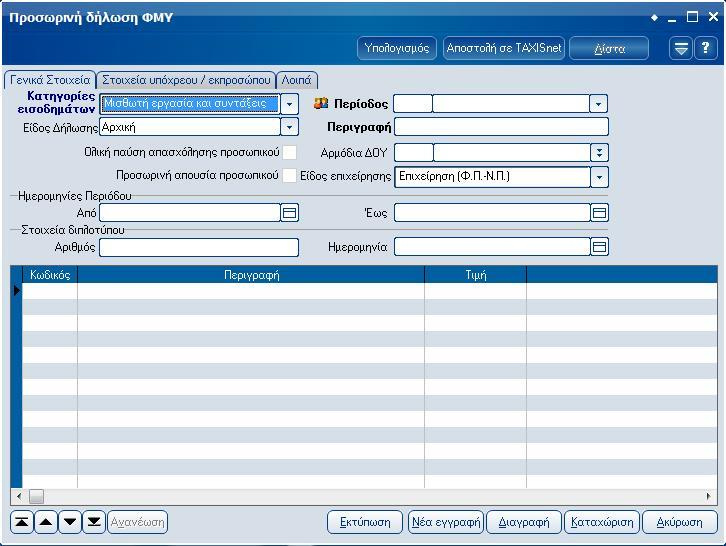Click the Αρχική value field
Viewport: 726px width, 546px height.
[x=190, y=127]
